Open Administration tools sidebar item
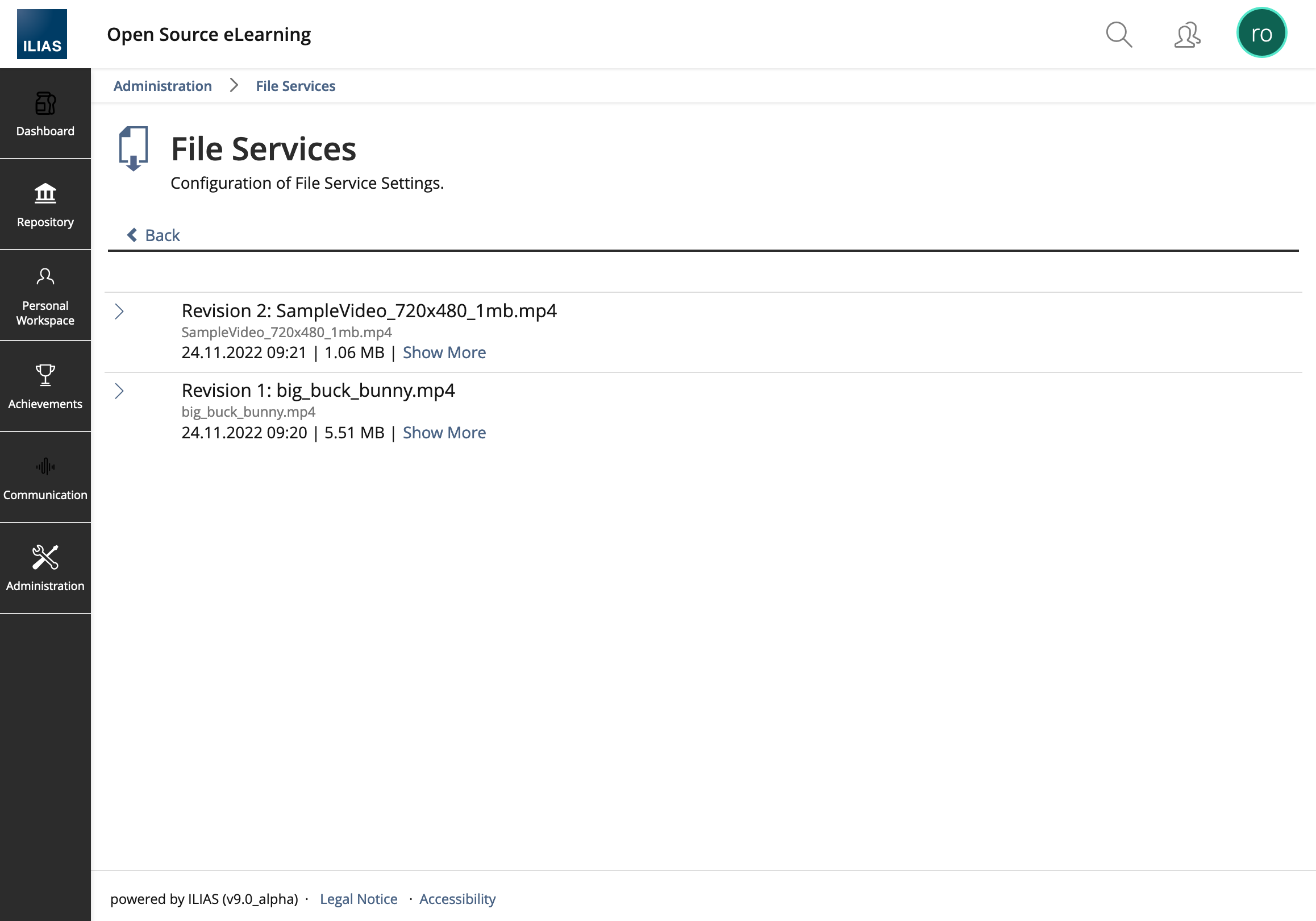Screen dimensions: 1316x921 pyautogui.click(x=45, y=569)
